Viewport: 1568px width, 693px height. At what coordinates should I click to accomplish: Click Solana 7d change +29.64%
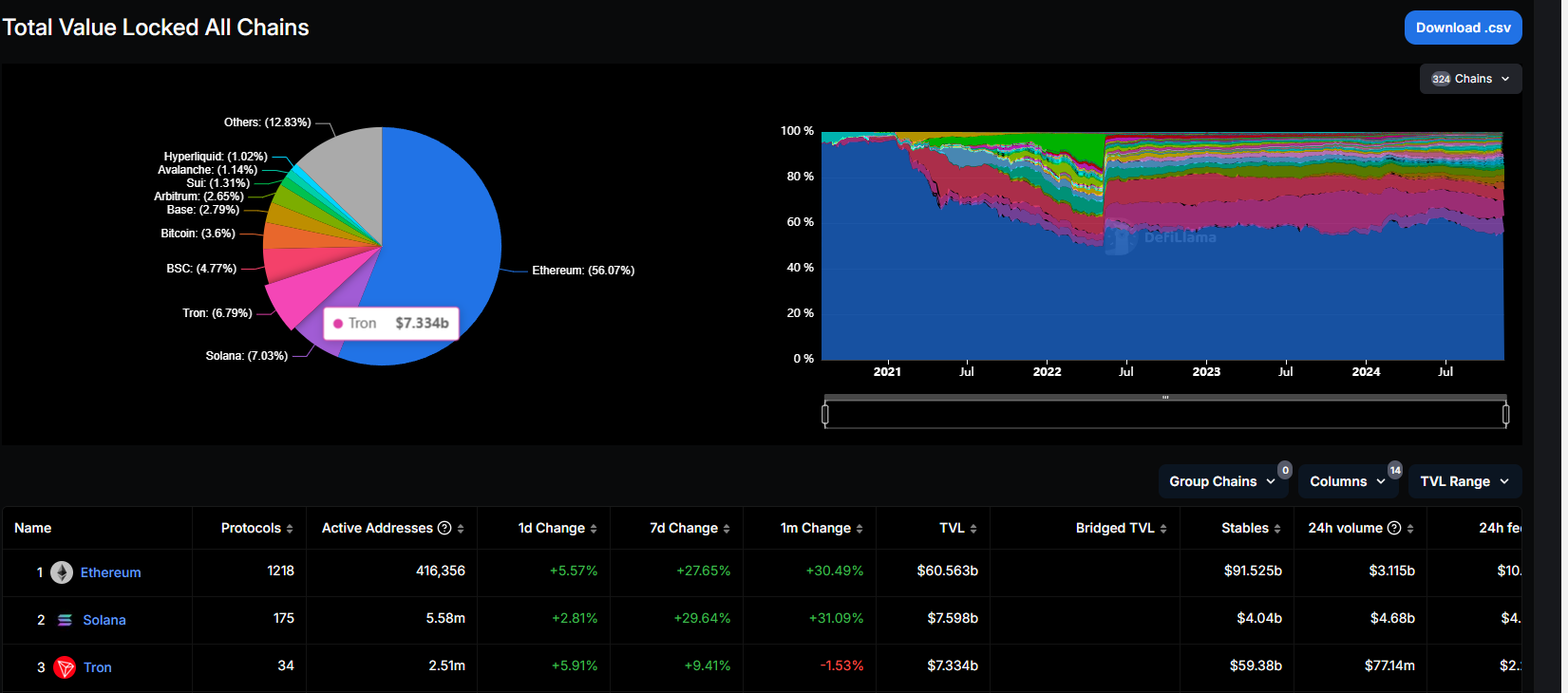[703, 618]
